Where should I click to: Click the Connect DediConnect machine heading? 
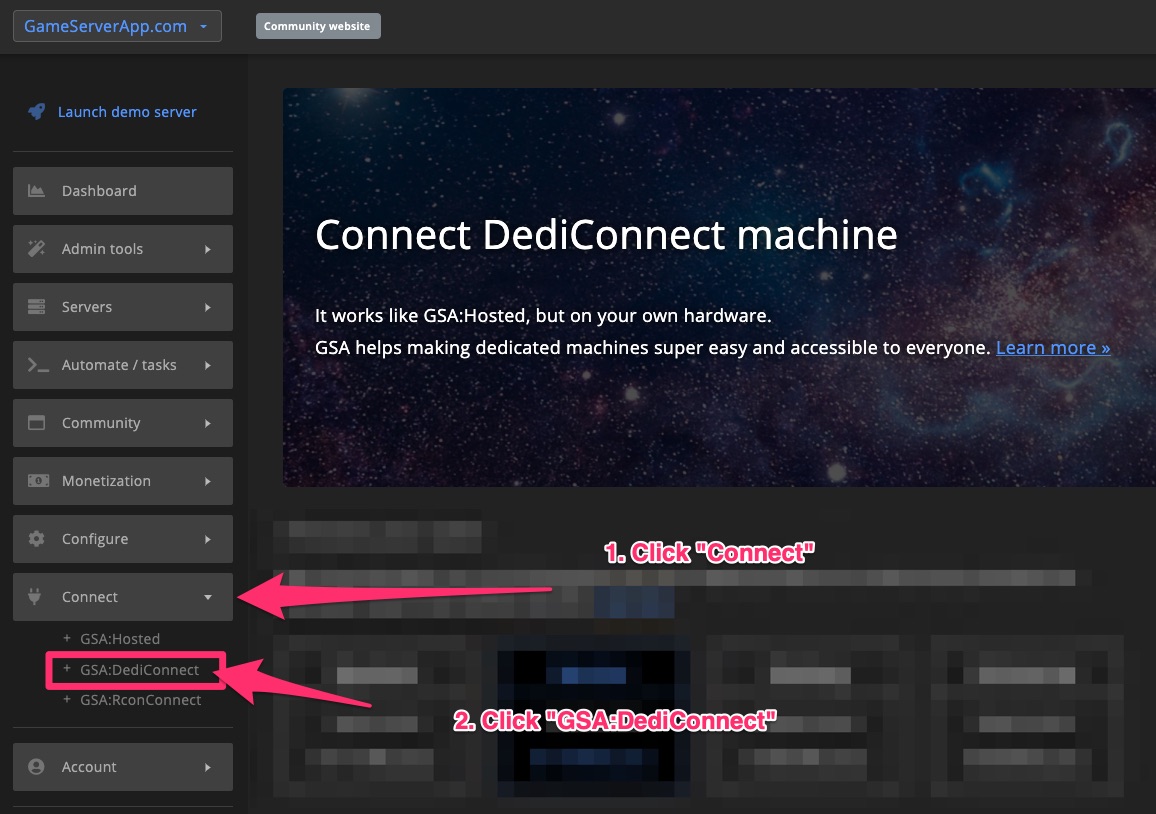[x=606, y=235]
